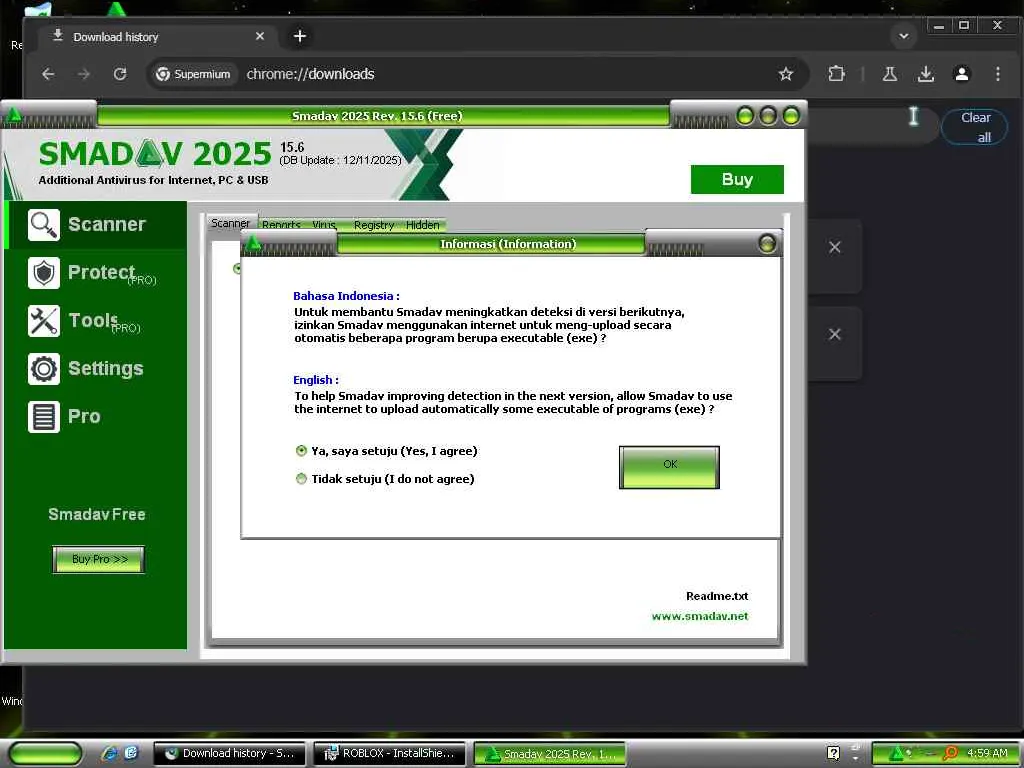Switch to the Reports tab

[281, 225]
